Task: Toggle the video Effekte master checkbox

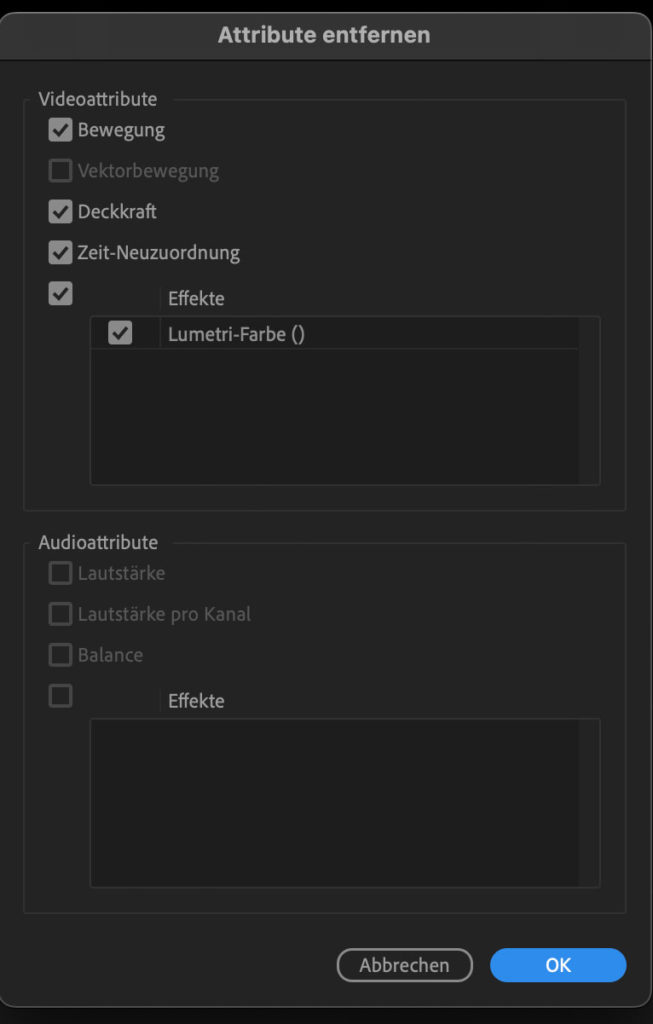Action: pos(61,294)
